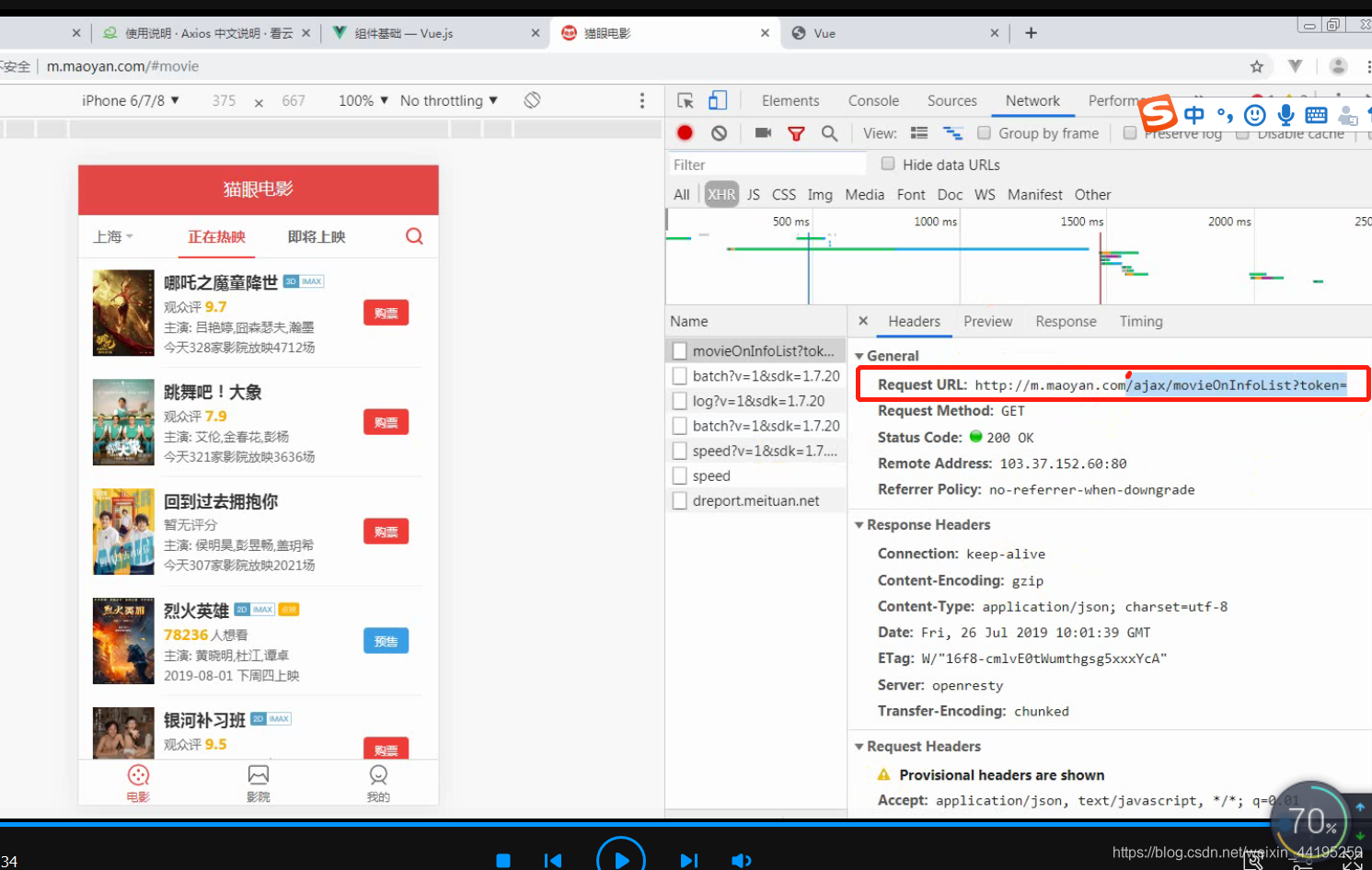Bookmark this page with the star
This screenshot has height=870, width=1372.
(x=1257, y=66)
